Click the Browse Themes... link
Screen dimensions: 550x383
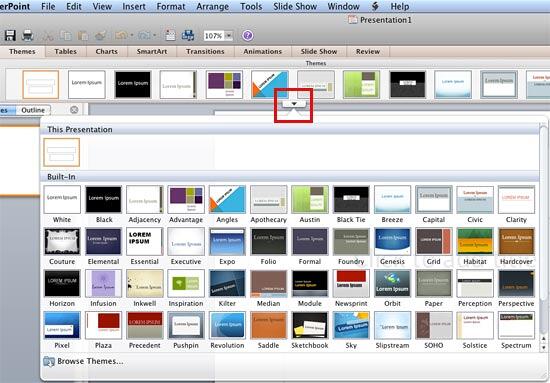coord(90,361)
